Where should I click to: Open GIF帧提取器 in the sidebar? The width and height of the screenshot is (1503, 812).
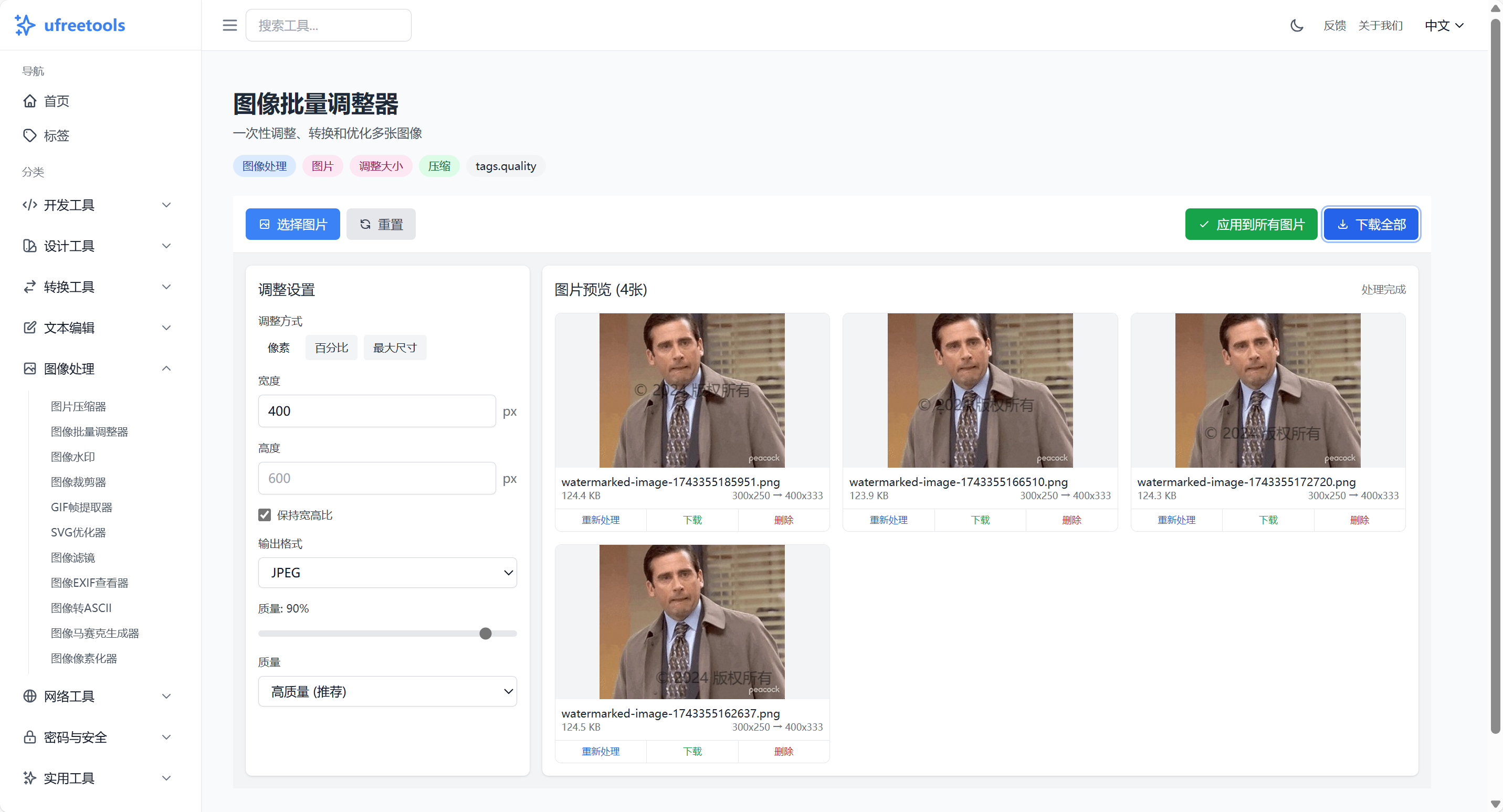[82, 507]
